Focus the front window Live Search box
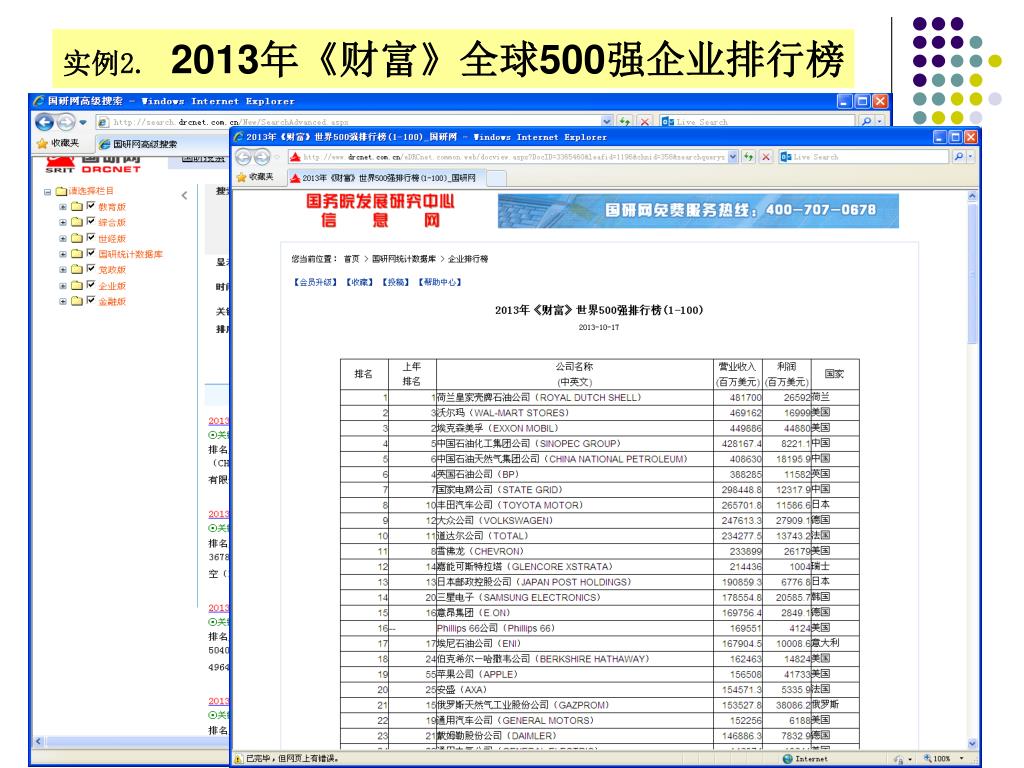The width and height of the screenshot is (1024, 768). tap(863, 157)
